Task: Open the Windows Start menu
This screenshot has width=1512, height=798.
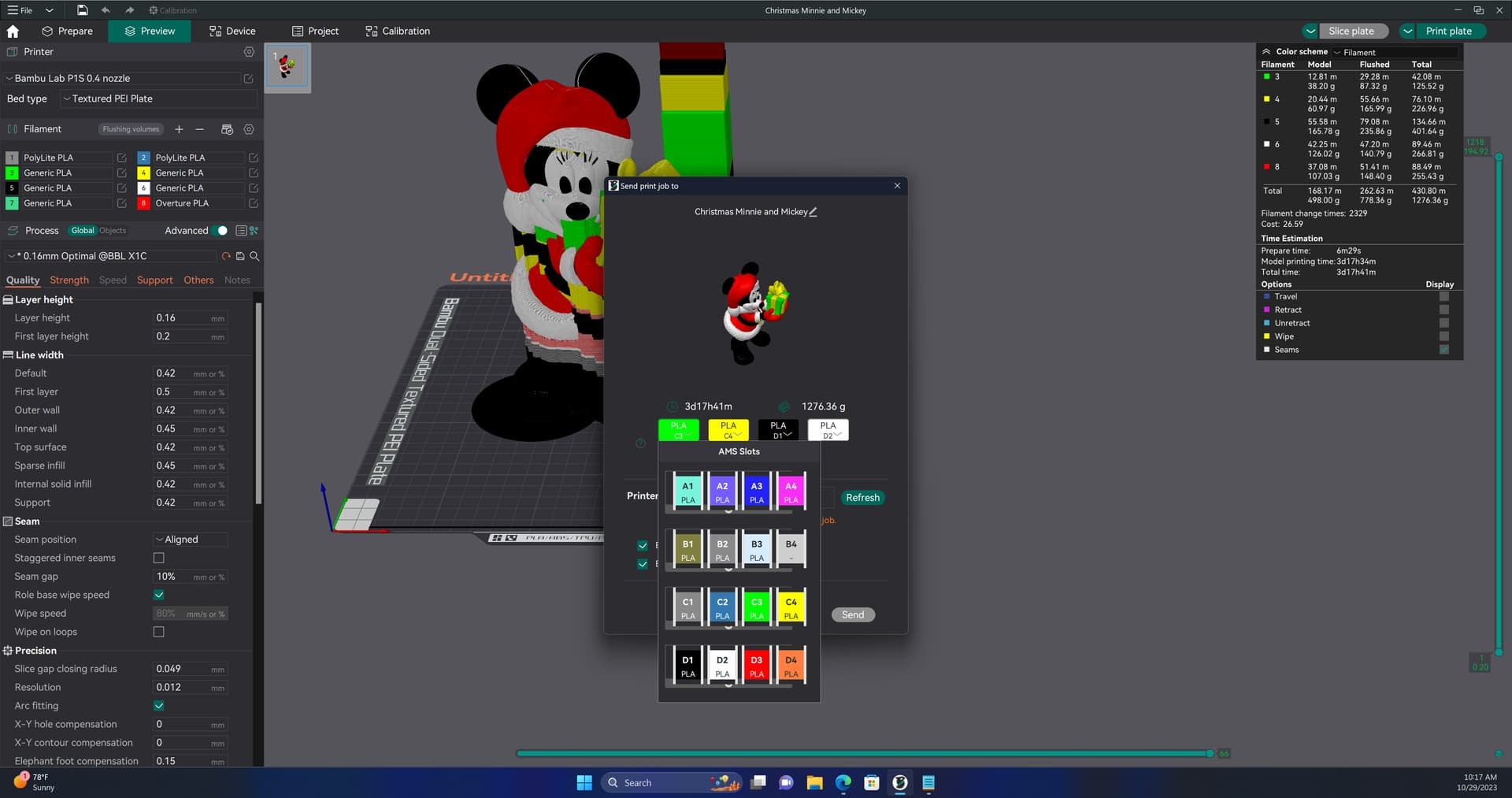Action: point(584,782)
